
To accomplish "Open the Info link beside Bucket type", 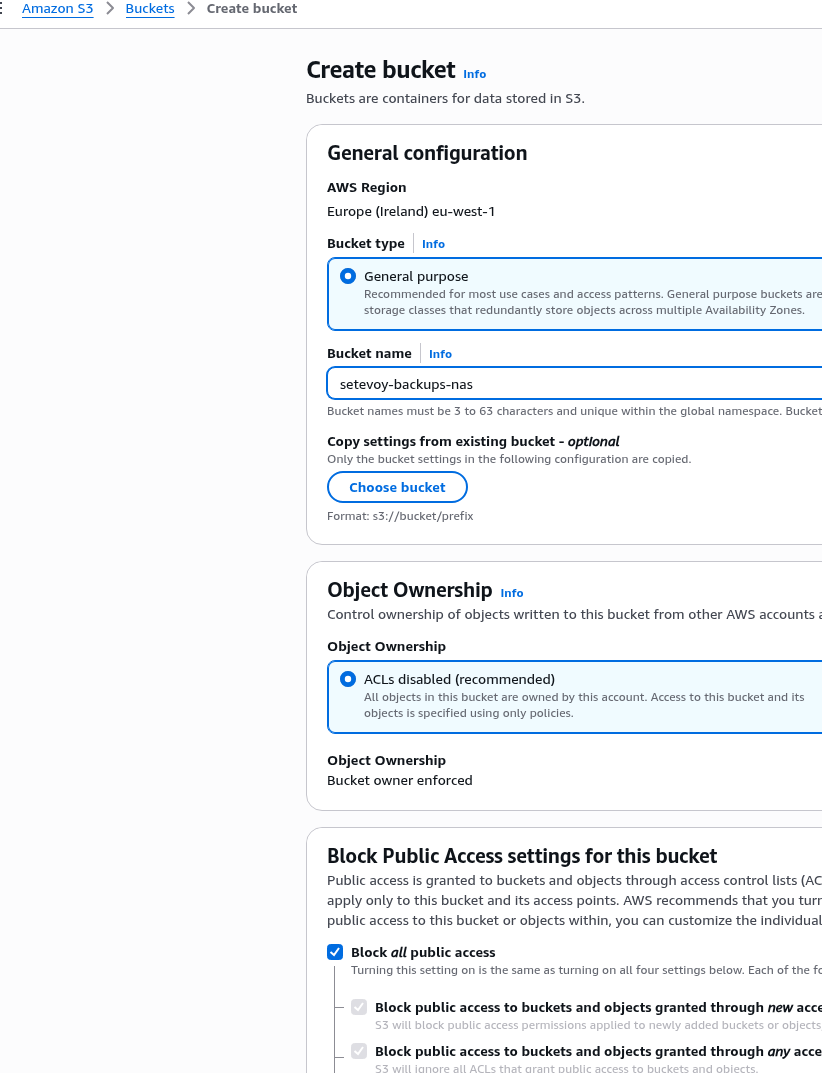I will coord(433,244).
